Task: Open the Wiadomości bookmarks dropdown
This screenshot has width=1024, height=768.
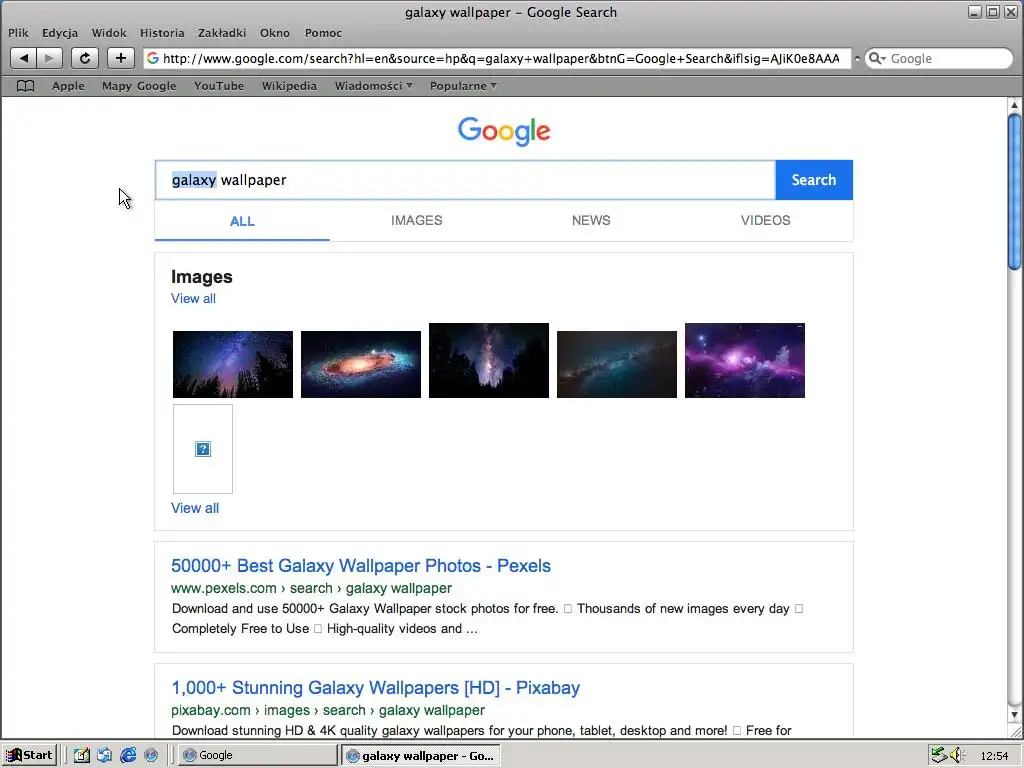Action: (373, 86)
